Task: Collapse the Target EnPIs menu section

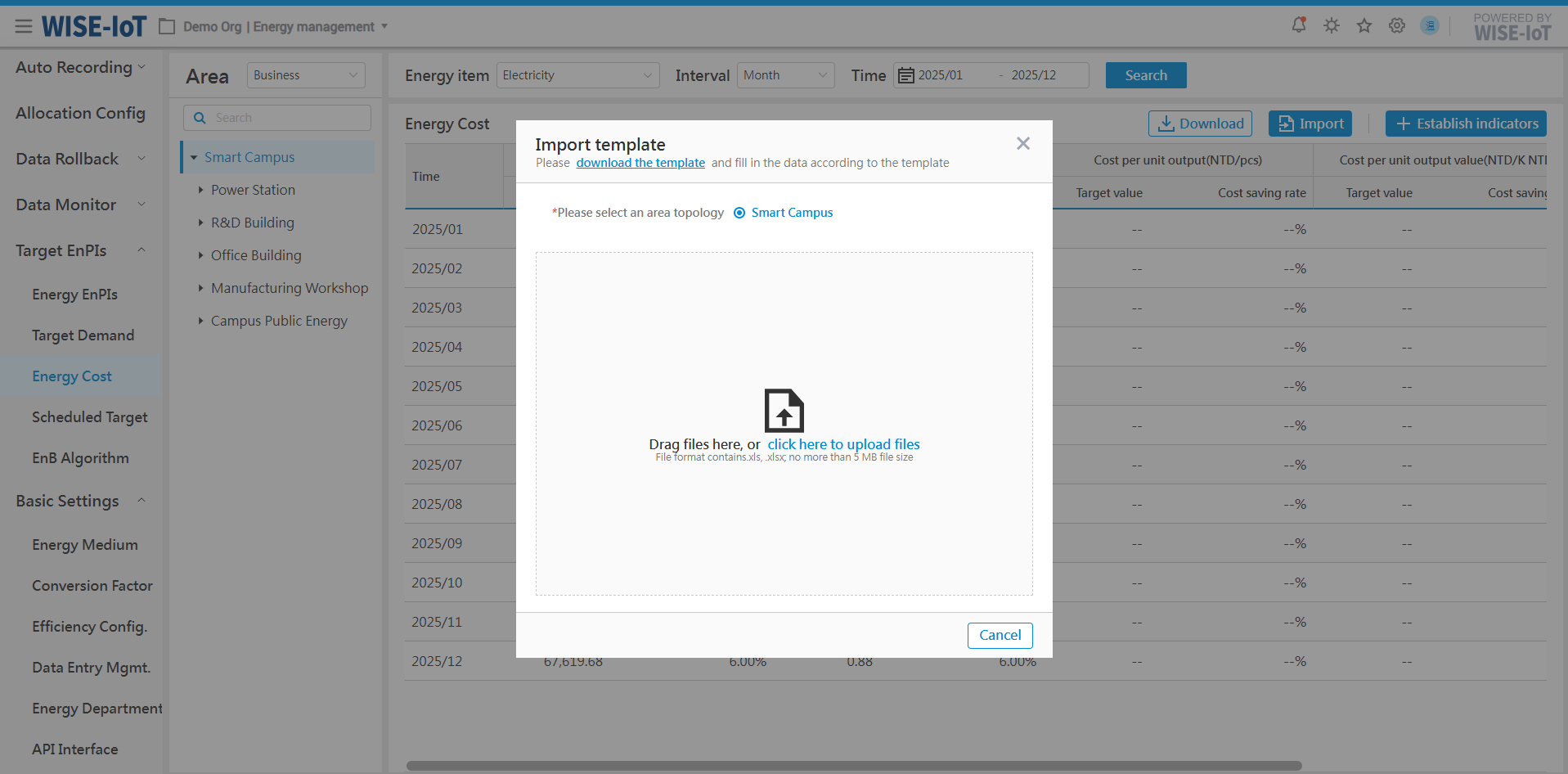Action: [x=142, y=250]
